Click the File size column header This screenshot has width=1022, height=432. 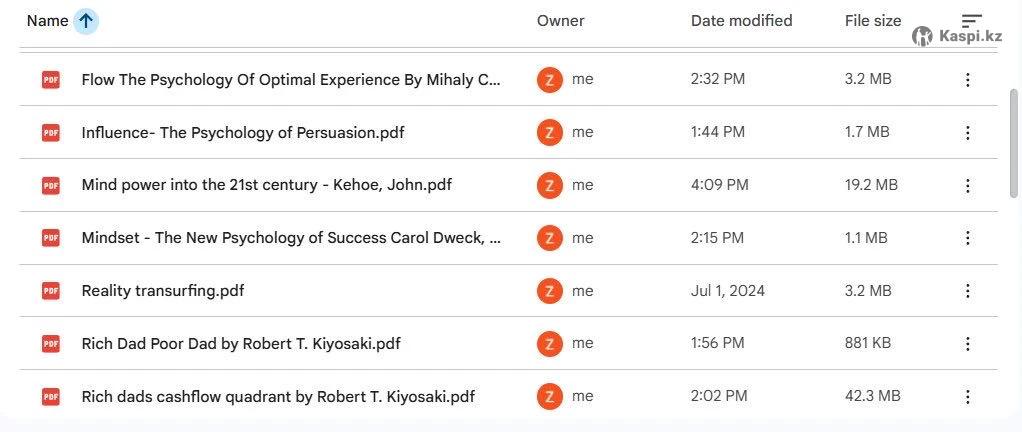coord(872,21)
